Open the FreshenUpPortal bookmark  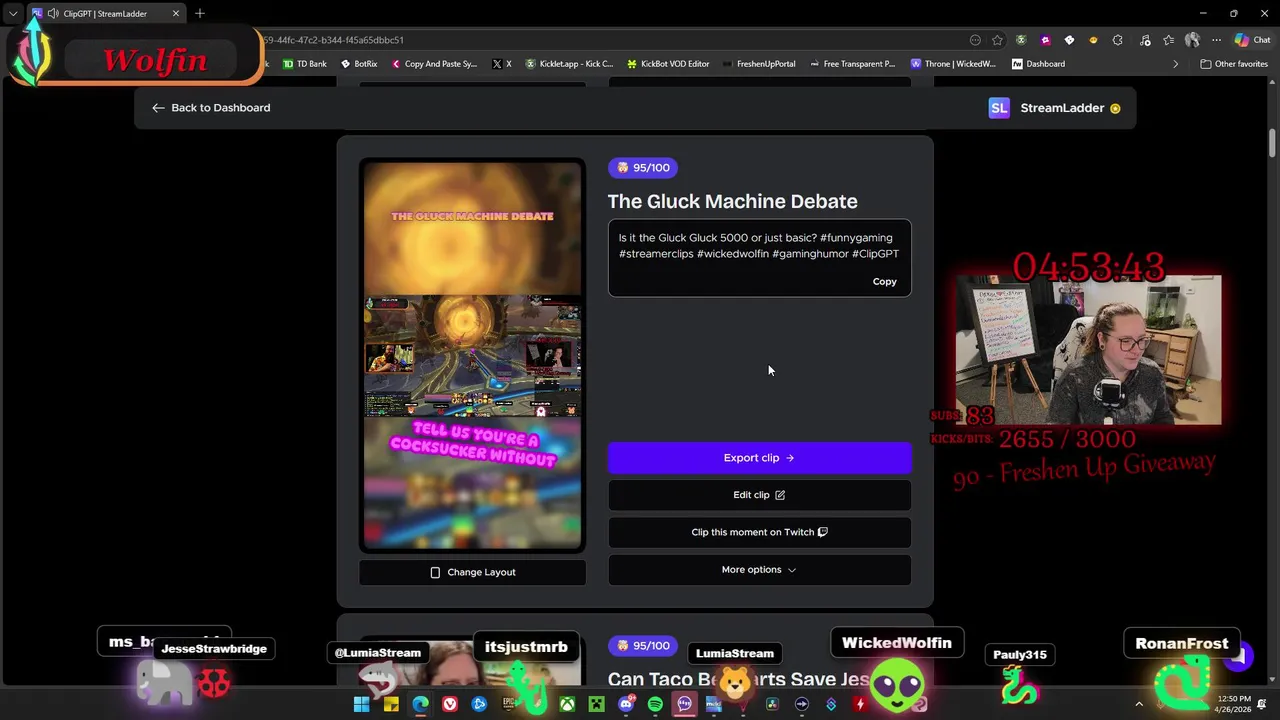(x=759, y=64)
